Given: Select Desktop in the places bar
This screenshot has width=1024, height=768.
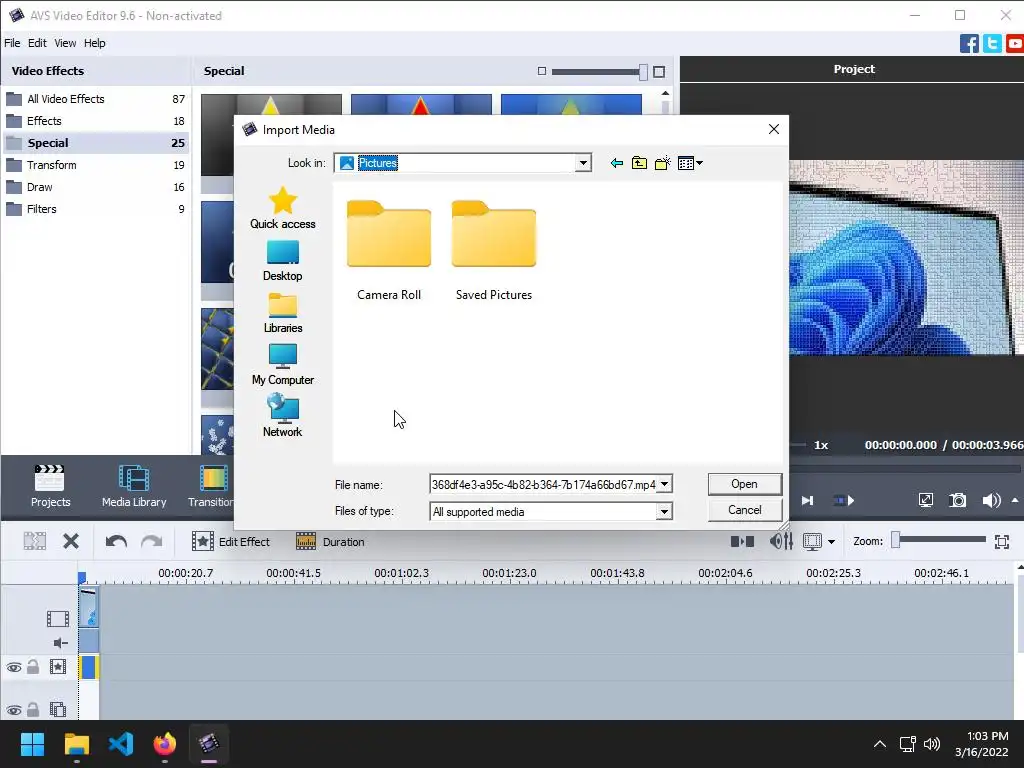Looking at the screenshot, I should 283,261.
